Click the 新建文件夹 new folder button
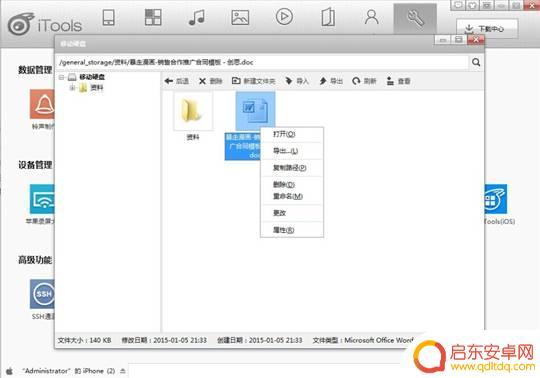 click(x=253, y=81)
